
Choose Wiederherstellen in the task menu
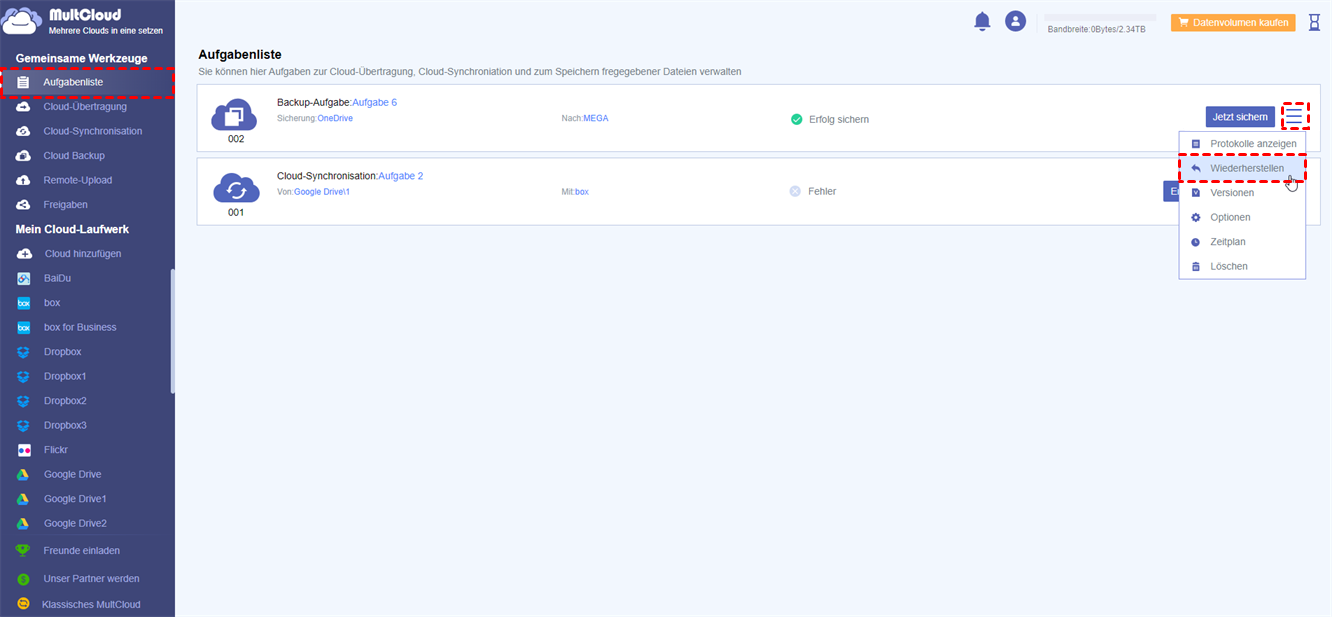click(1242, 168)
